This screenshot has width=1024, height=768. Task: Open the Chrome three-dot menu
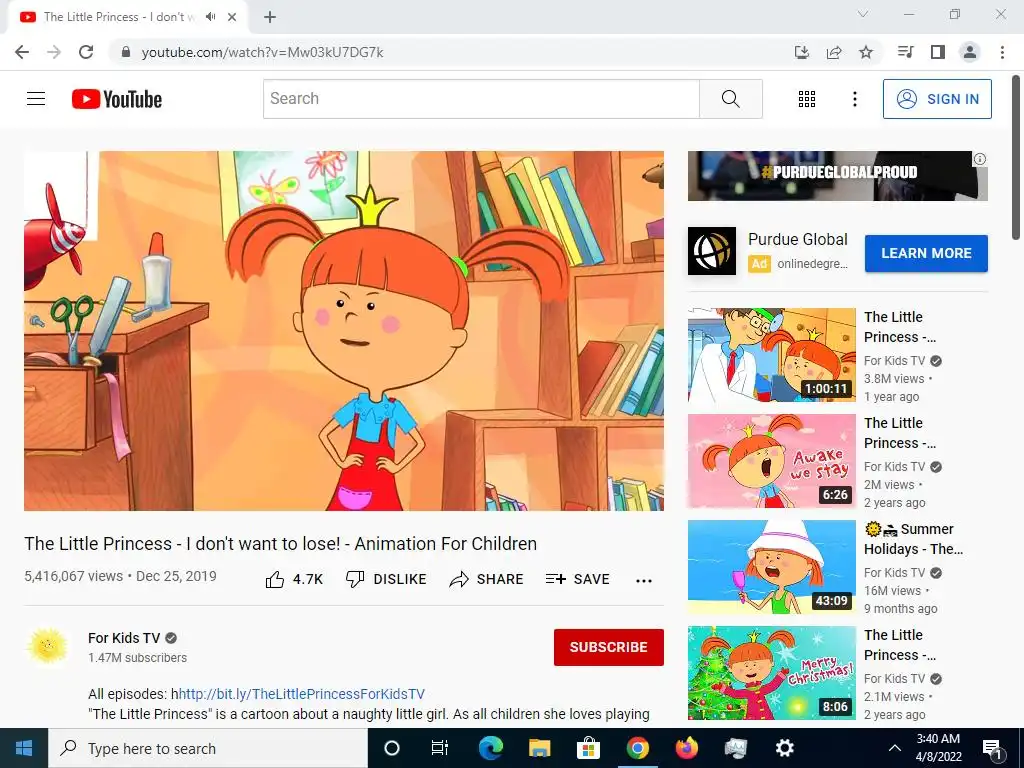[x=1002, y=52]
